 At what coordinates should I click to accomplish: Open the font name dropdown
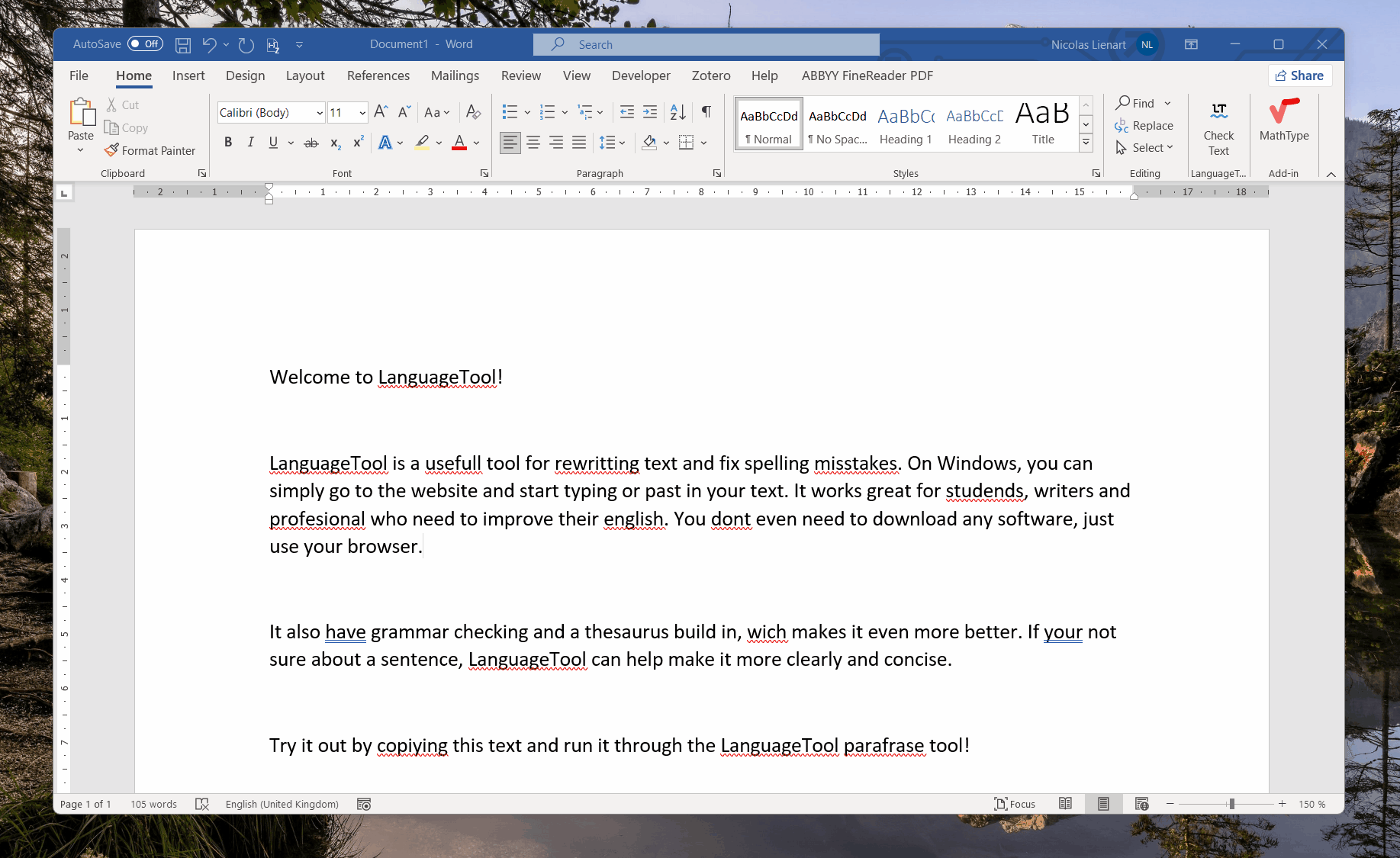pos(320,113)
